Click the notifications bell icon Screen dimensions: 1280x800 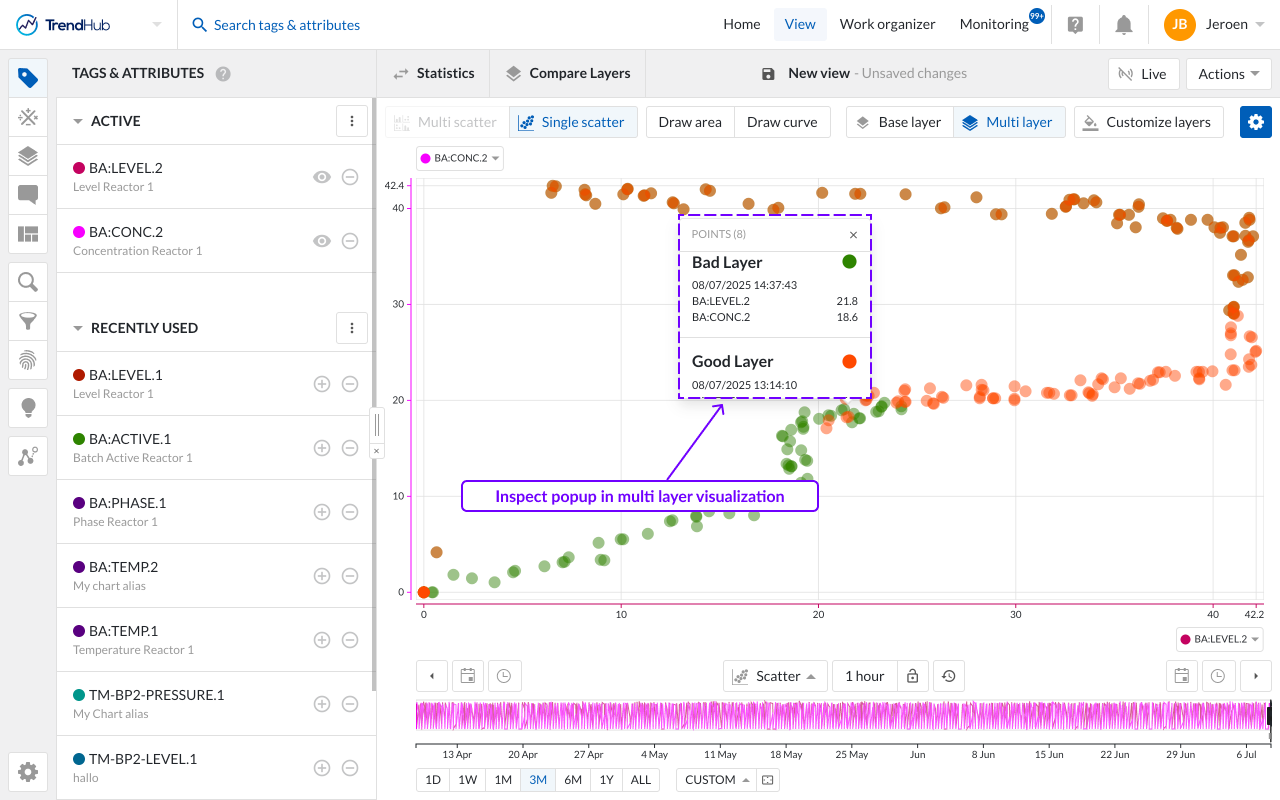coord(1124,25)
